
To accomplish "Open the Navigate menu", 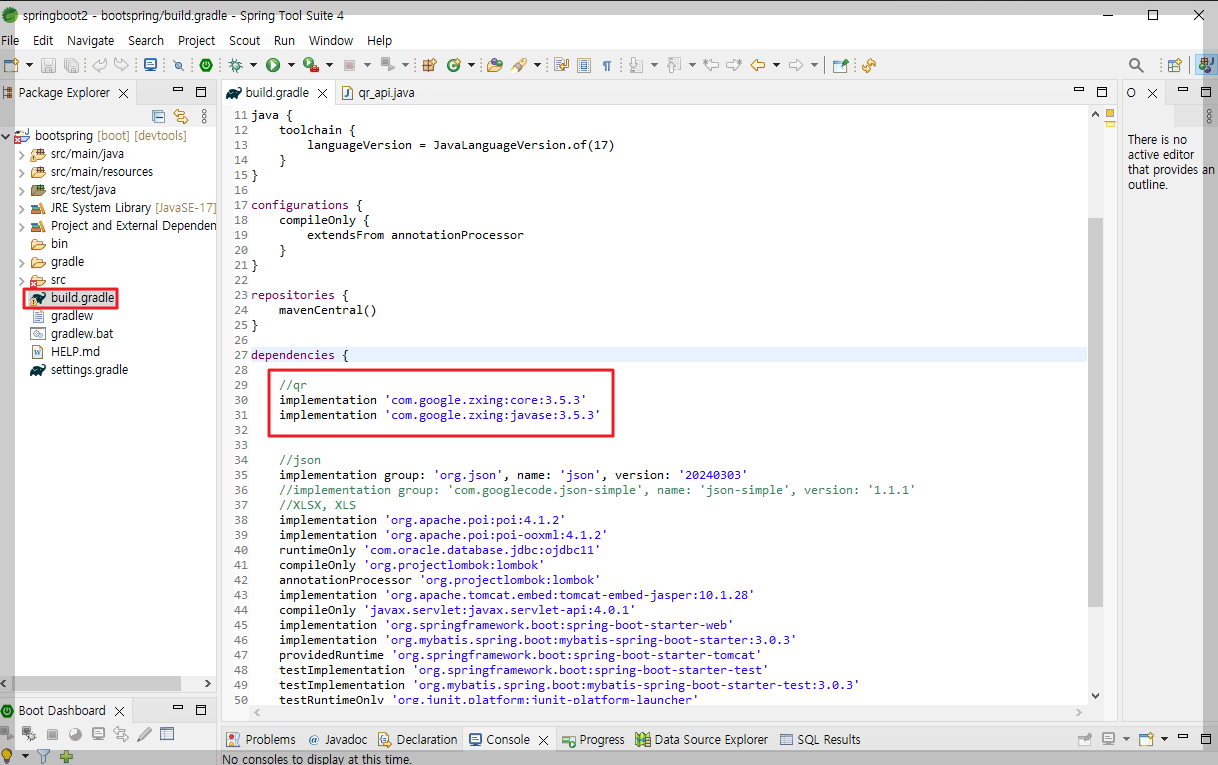I will click(x=90, y=40).
